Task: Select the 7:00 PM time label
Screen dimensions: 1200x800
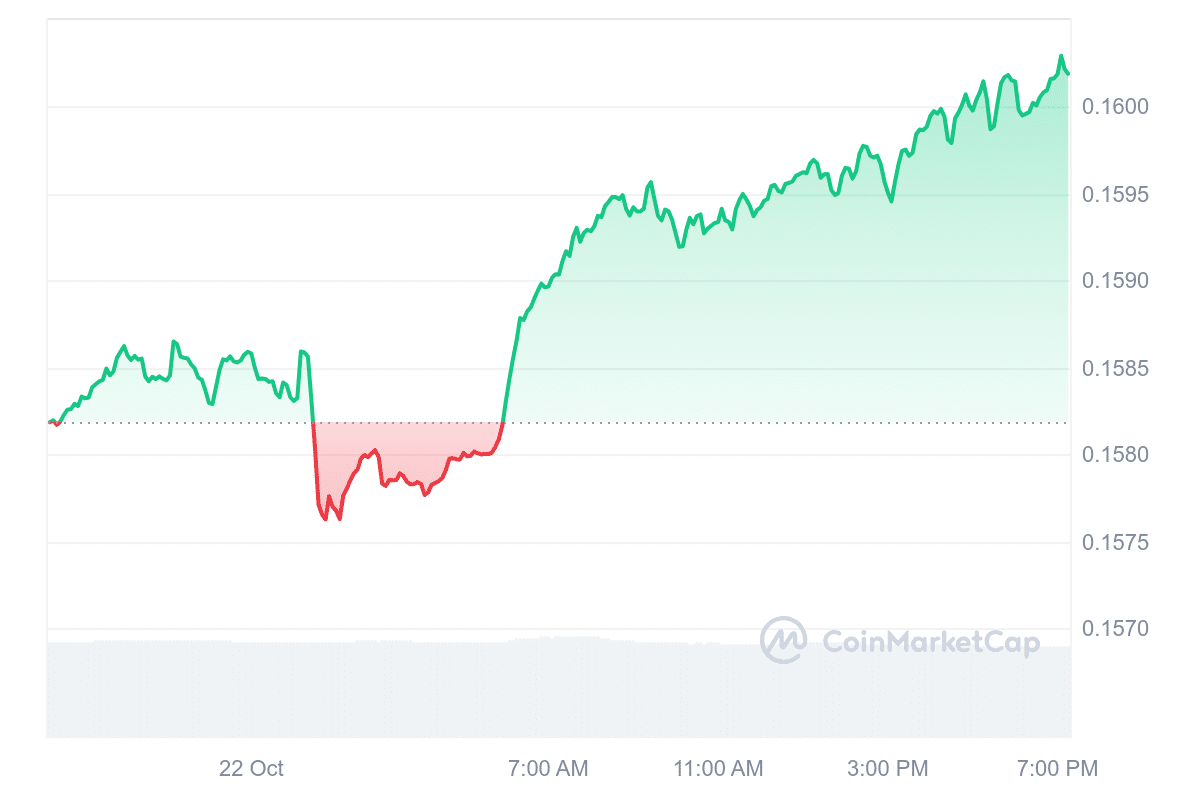Action: (1057, 769)
